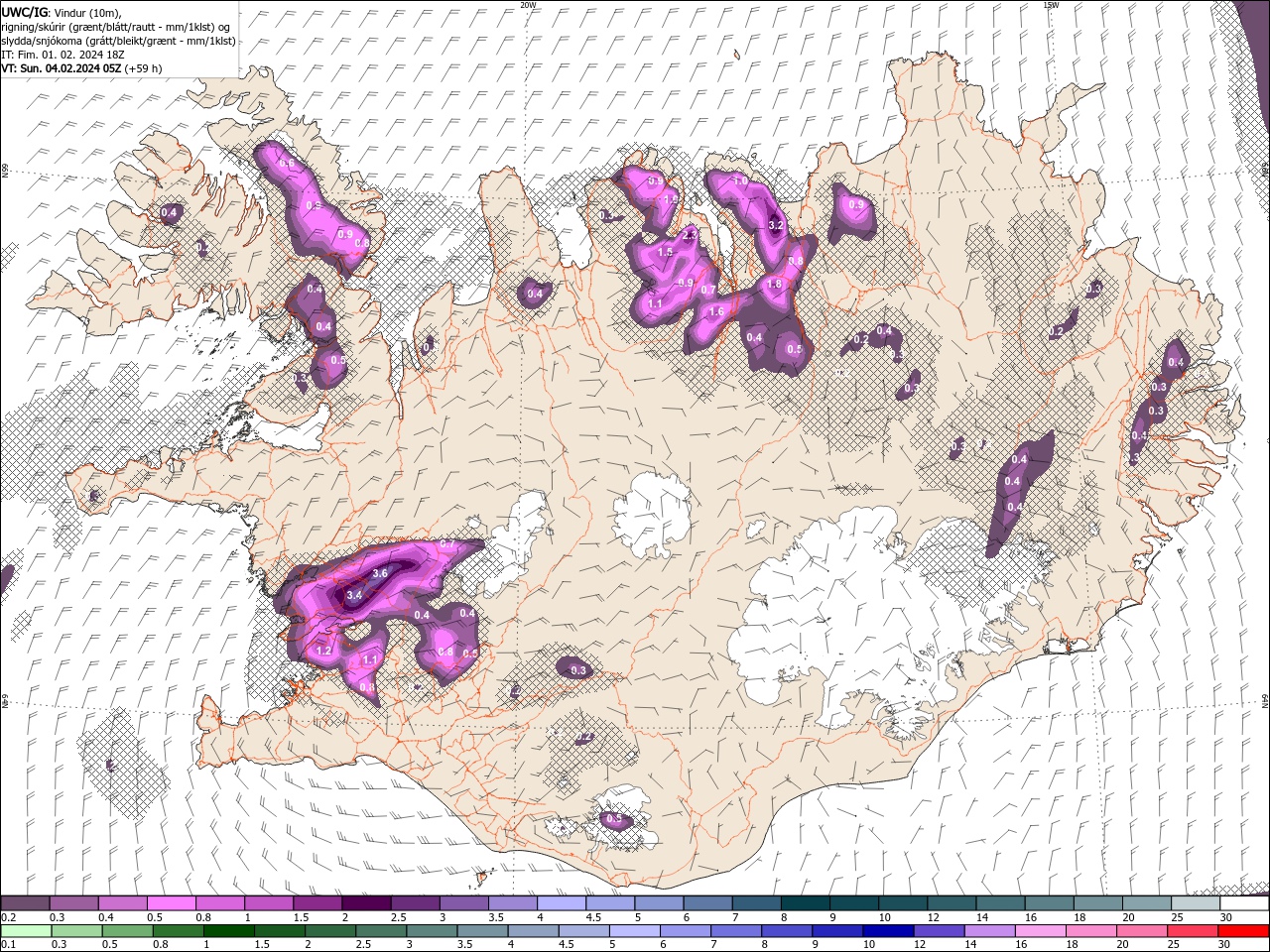Click the 3.4 snowfall maximum label
Image resolution: width=1270 pixels, height=952 pixels.
point(354,594)
